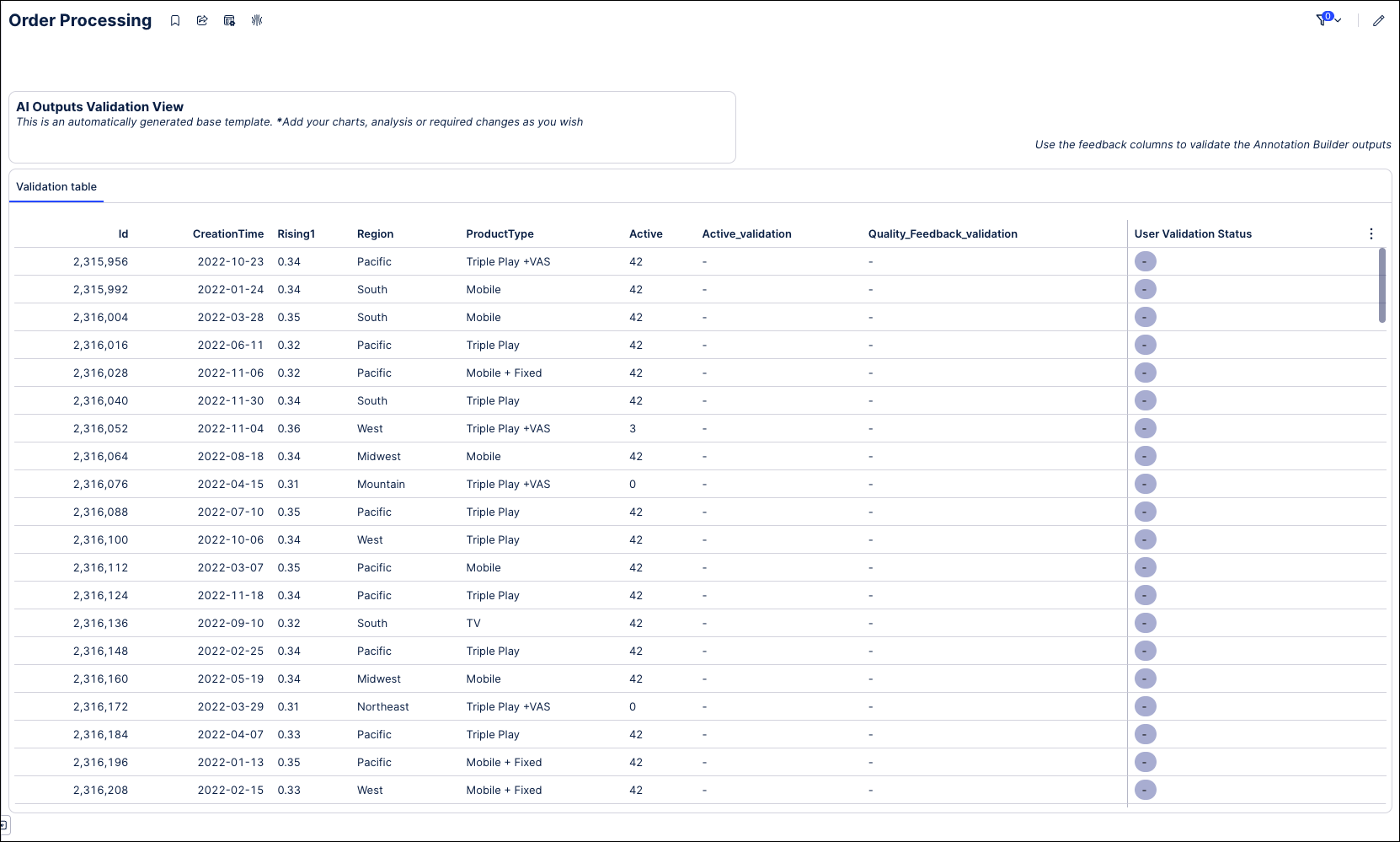Open the Active_validation column header options
This screenshot has width=1400, height=842.
[747, 233]
